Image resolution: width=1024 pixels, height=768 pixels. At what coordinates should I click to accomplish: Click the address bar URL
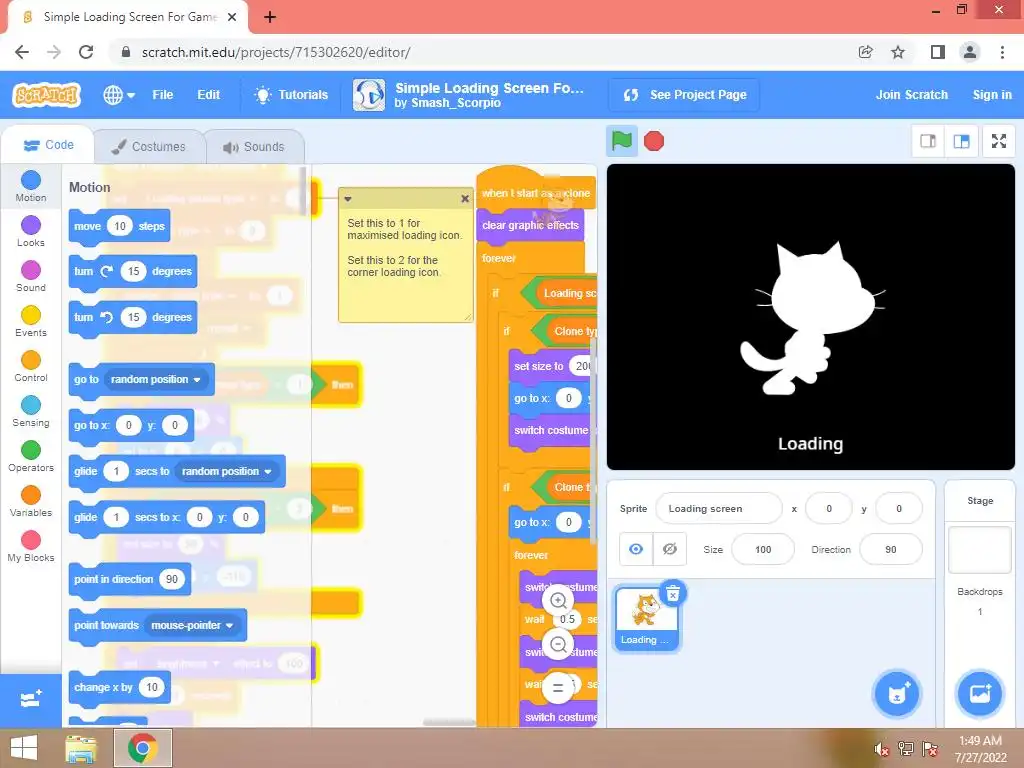click(x=276, y=52)
